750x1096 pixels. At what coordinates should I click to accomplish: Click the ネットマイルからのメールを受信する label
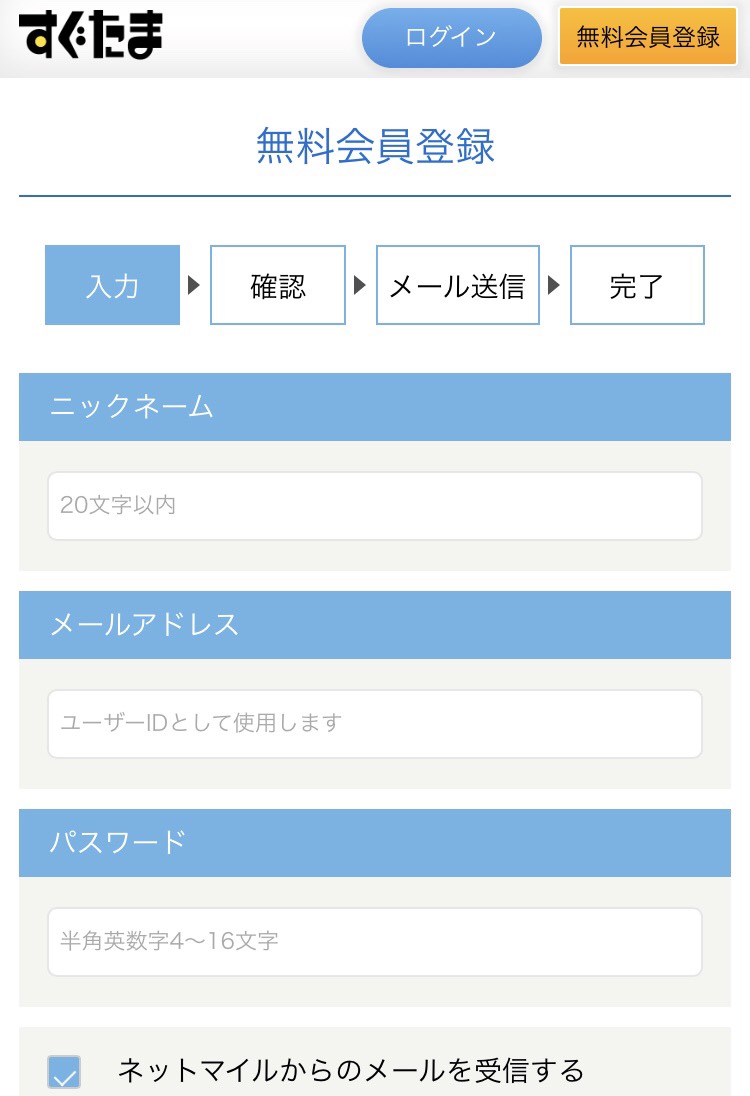coord(351,1071)
